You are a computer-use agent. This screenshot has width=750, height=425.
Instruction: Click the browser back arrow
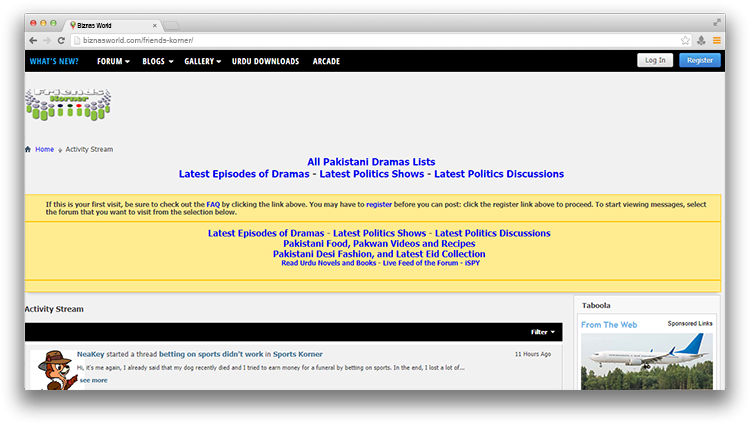click(33, 40)
